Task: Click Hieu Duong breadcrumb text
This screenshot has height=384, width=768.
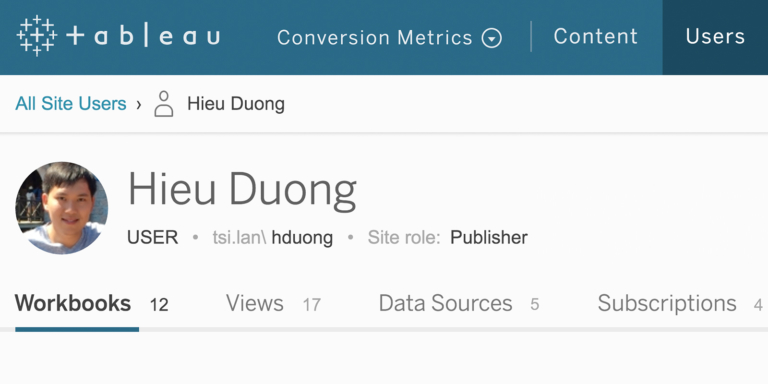Action: [x=236, y=104]
